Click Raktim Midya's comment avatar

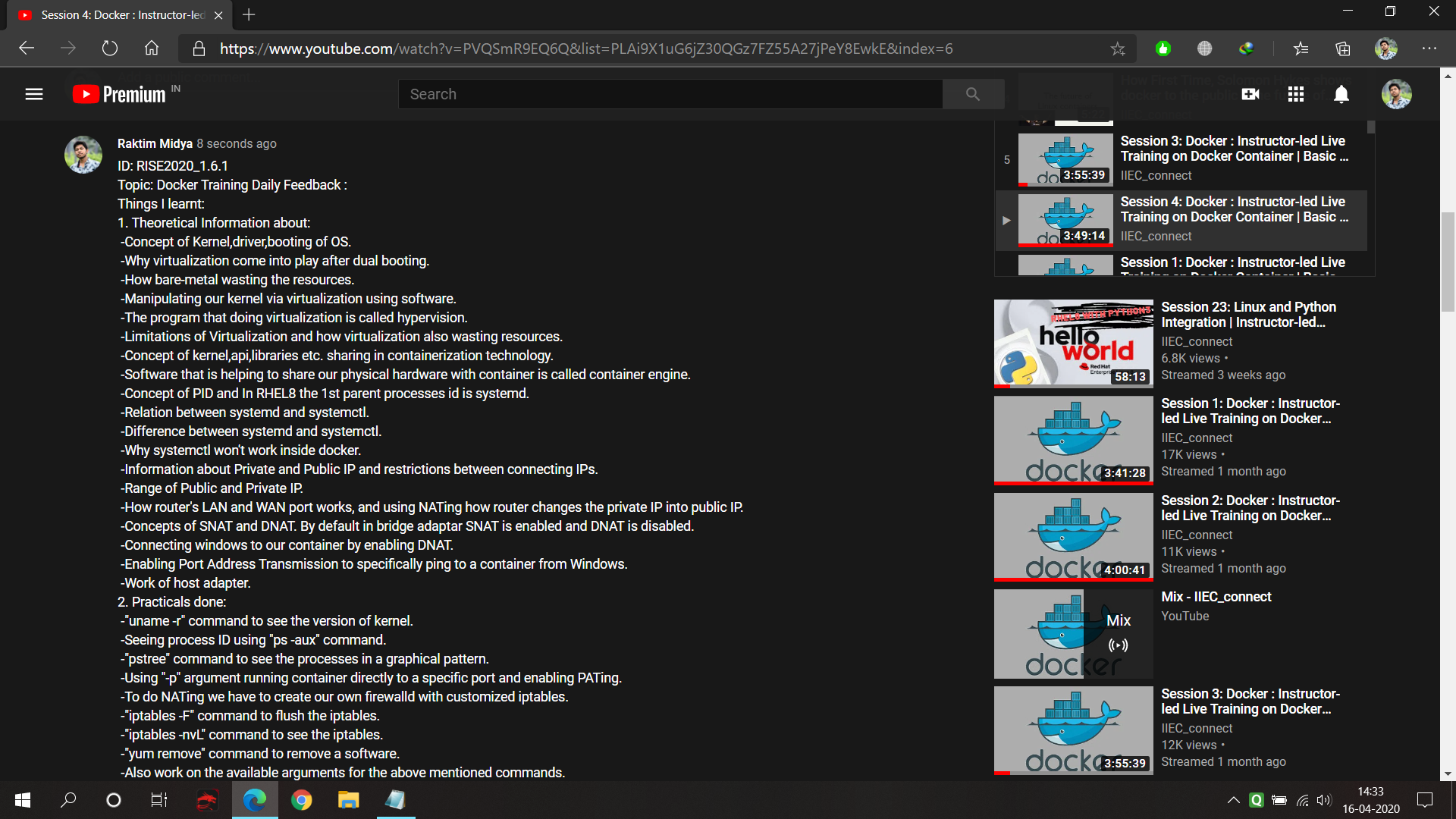(83, 155)
